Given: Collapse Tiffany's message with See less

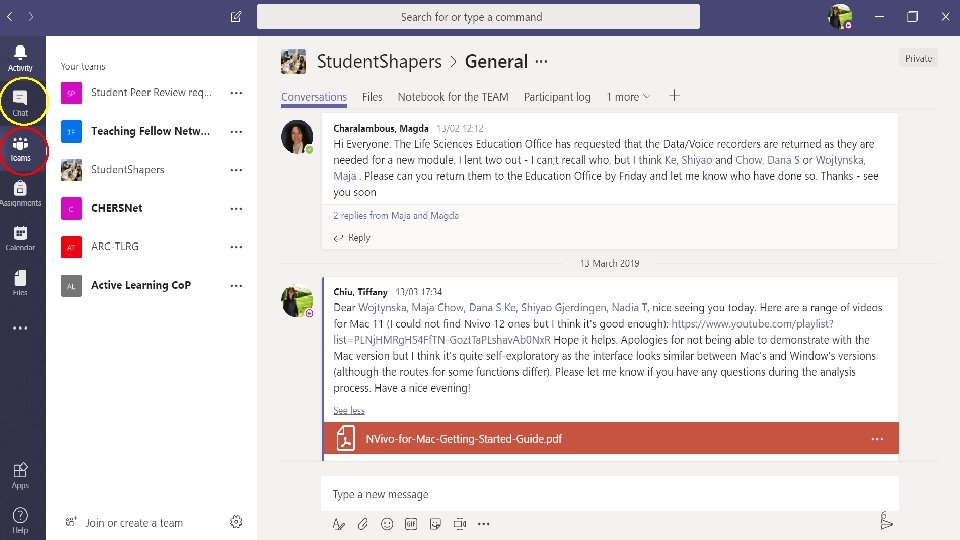Looking at the screenshot, I should [349, 410].
